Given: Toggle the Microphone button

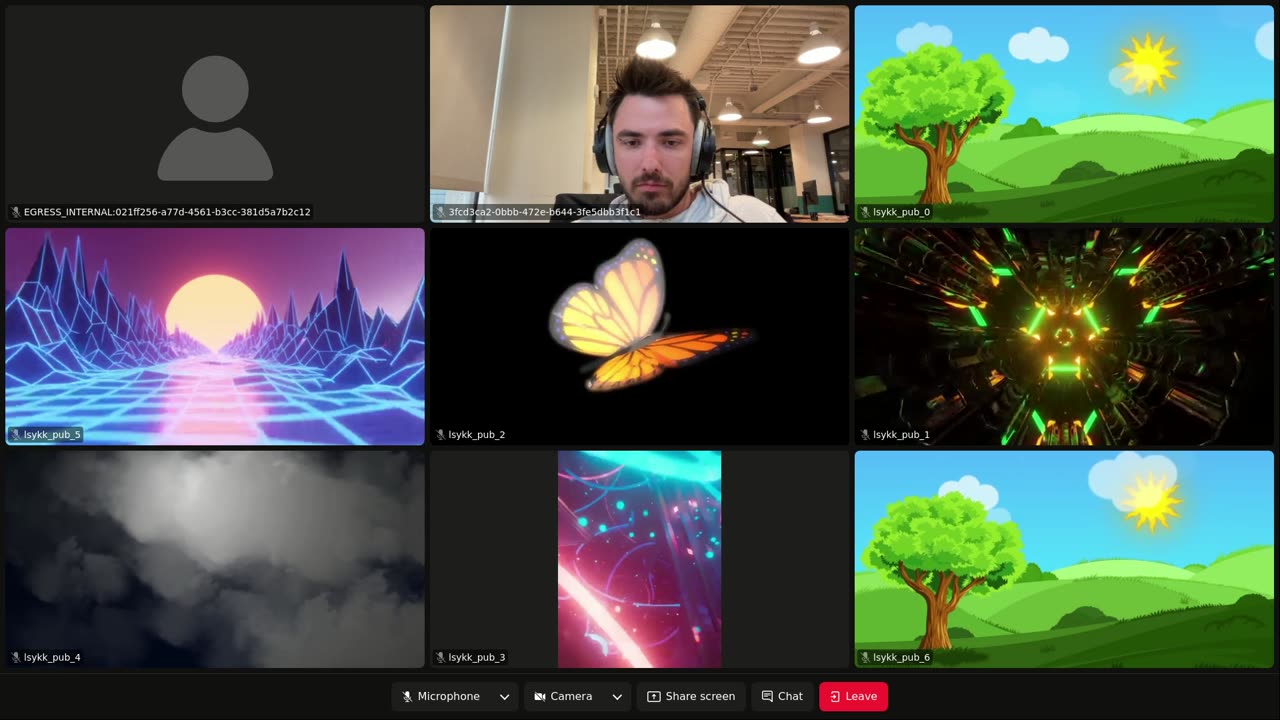Looking at the screenshot, I should pyautogui.click(x=441, y=697).
